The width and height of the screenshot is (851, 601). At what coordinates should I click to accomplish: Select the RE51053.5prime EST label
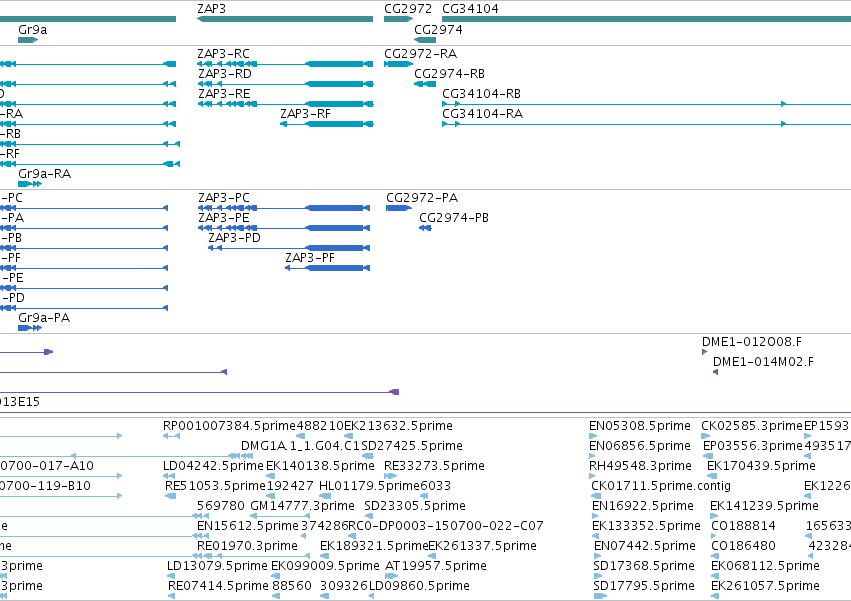[215, 486]
